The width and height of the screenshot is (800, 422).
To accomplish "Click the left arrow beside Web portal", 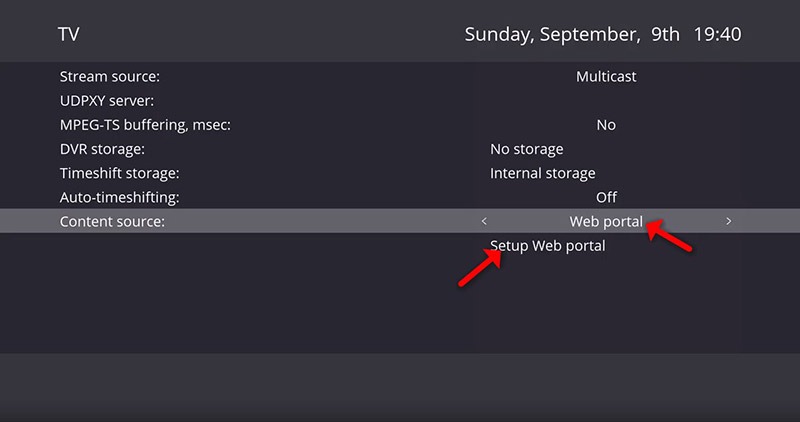I will pos(484,221).
